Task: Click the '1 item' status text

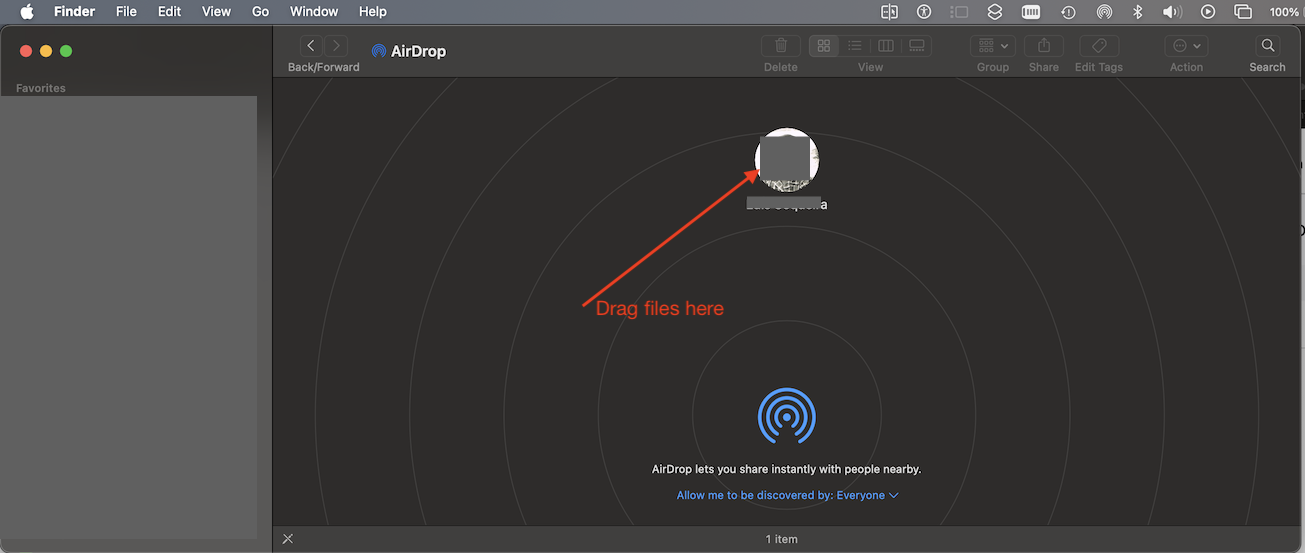Action: [782, 539]
